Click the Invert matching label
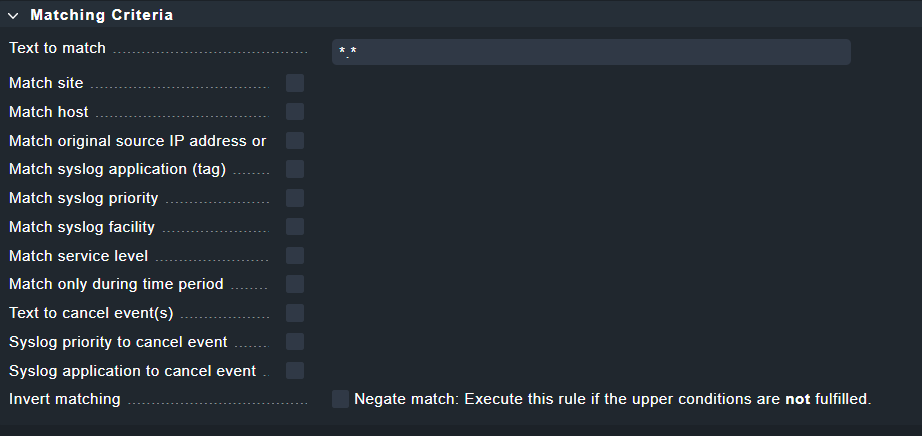 (x=64, y=400)
